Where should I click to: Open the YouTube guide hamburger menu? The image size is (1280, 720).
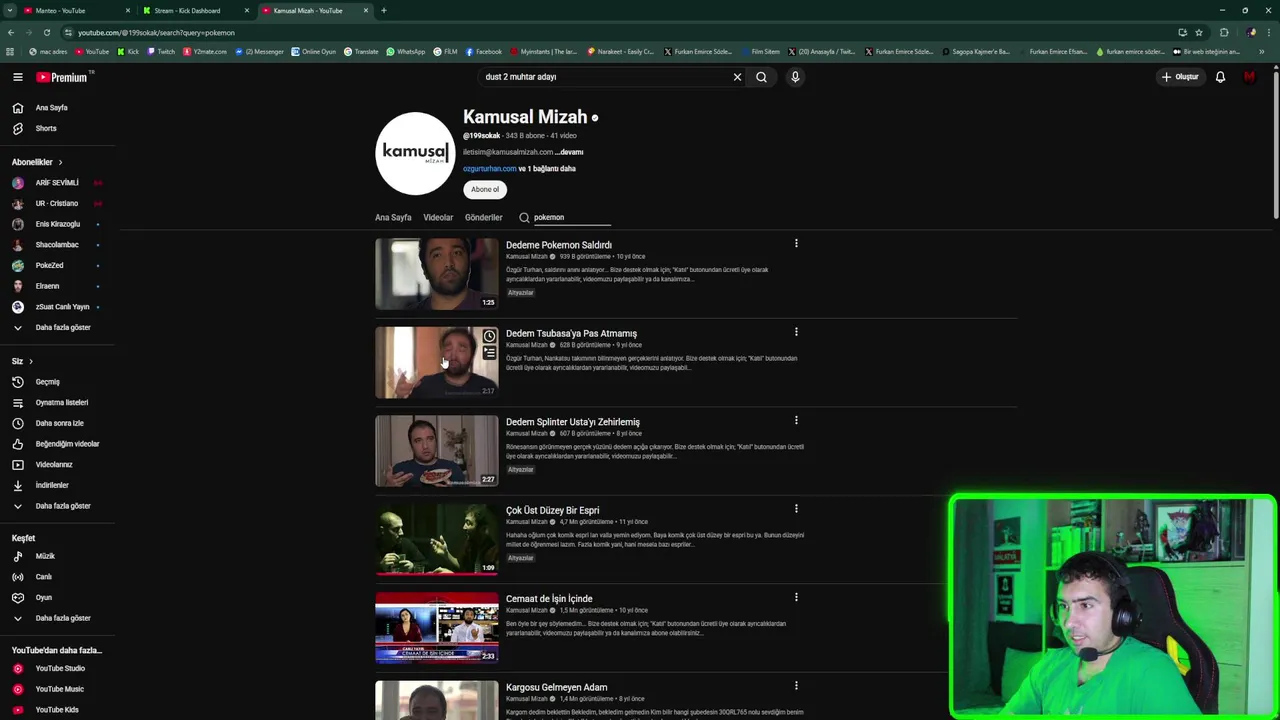[x=17, y=77]
